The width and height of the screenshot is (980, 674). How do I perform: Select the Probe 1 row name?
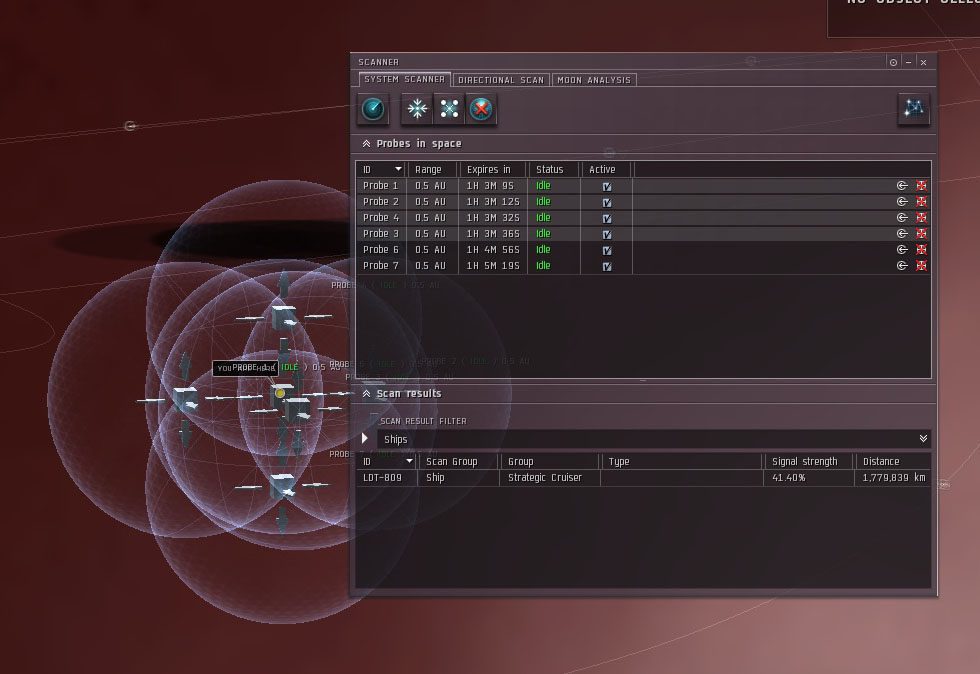tap(381, 186)
